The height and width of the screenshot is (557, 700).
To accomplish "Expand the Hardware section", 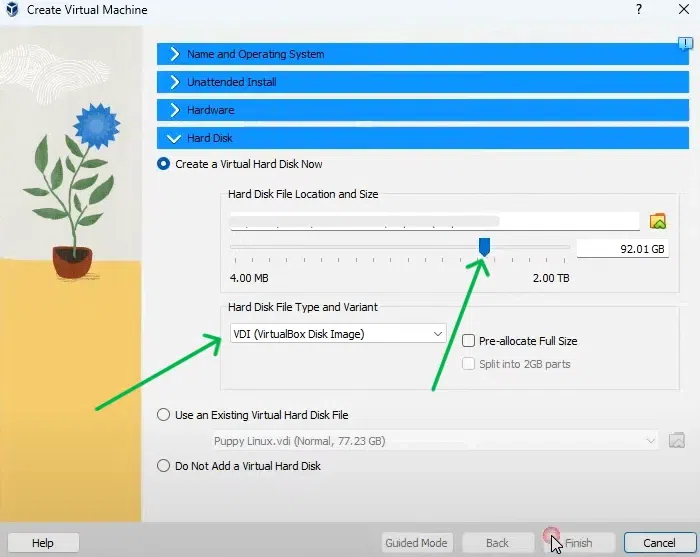I will tap(210, 110).
